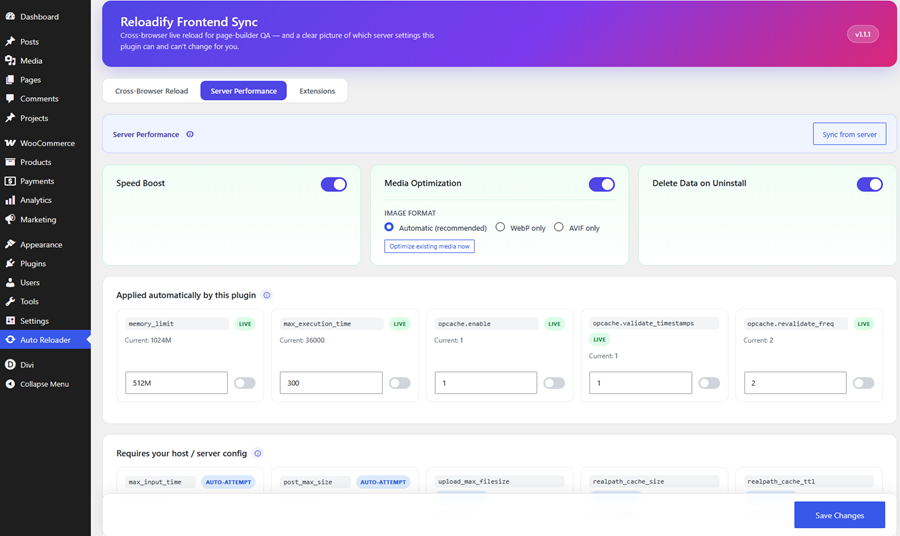Click opcache.enable value input field
The height and width of the screenshot is (536, 900).
[486, 383]
